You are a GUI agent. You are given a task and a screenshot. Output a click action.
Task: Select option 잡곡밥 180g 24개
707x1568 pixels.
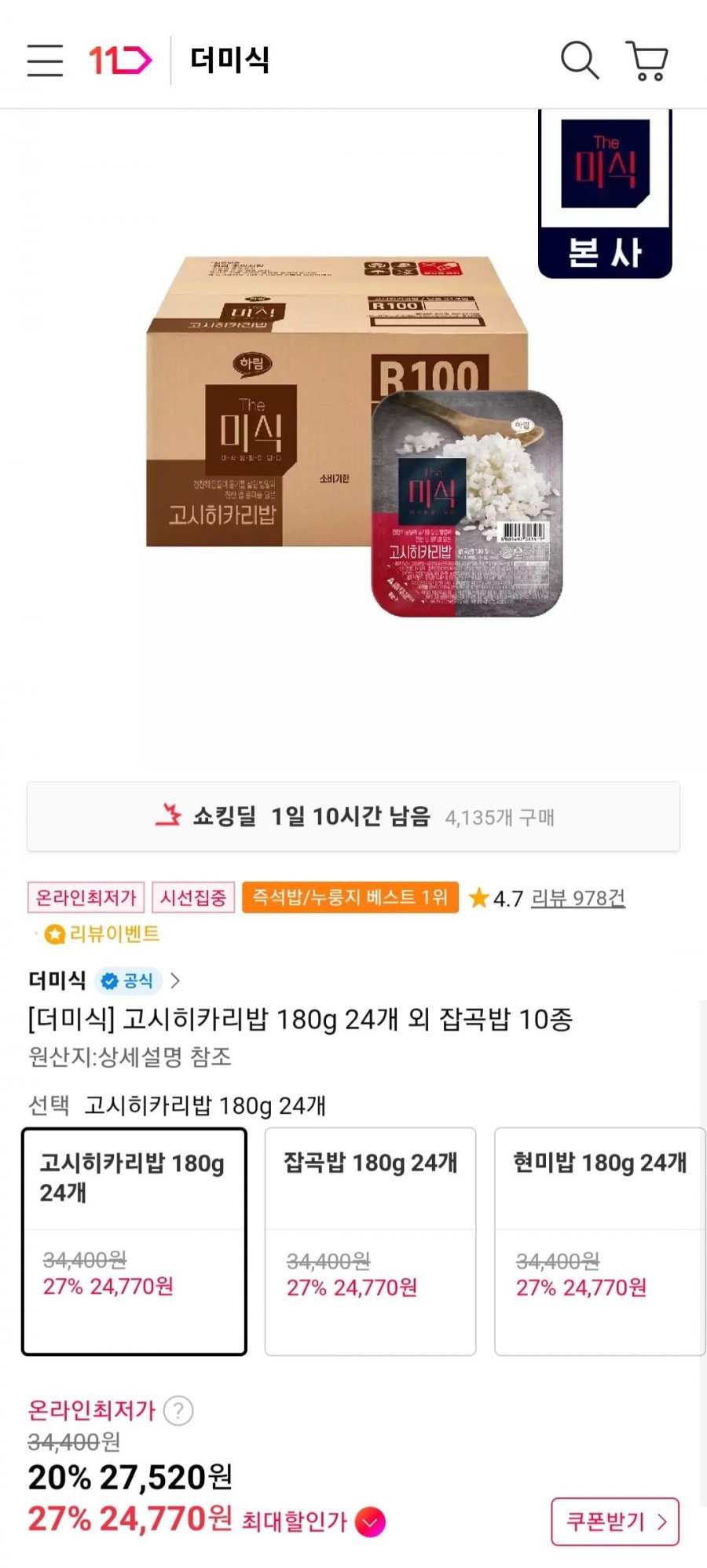click(370, 1241)
